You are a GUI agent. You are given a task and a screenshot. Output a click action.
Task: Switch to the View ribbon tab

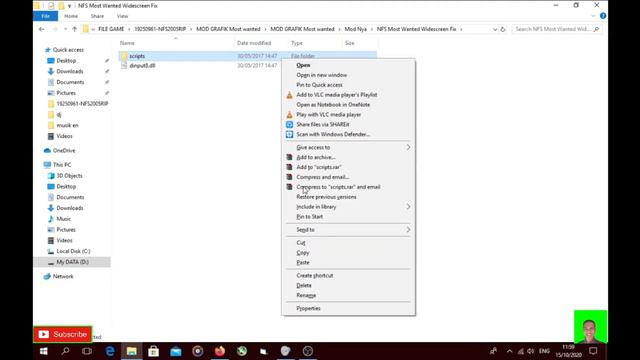[122, 16]
